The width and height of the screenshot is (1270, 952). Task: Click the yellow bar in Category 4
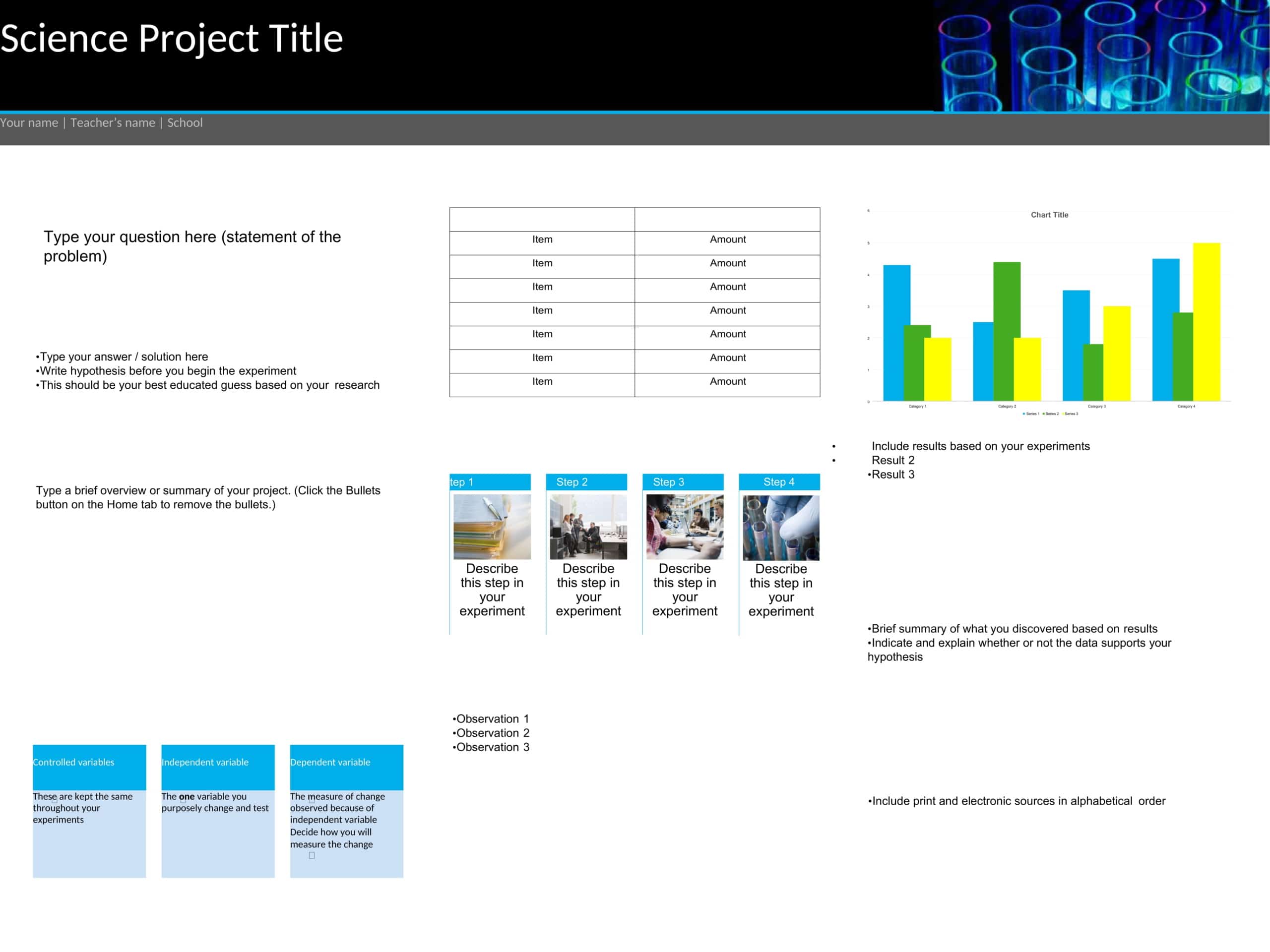(x=1206, y=321)
